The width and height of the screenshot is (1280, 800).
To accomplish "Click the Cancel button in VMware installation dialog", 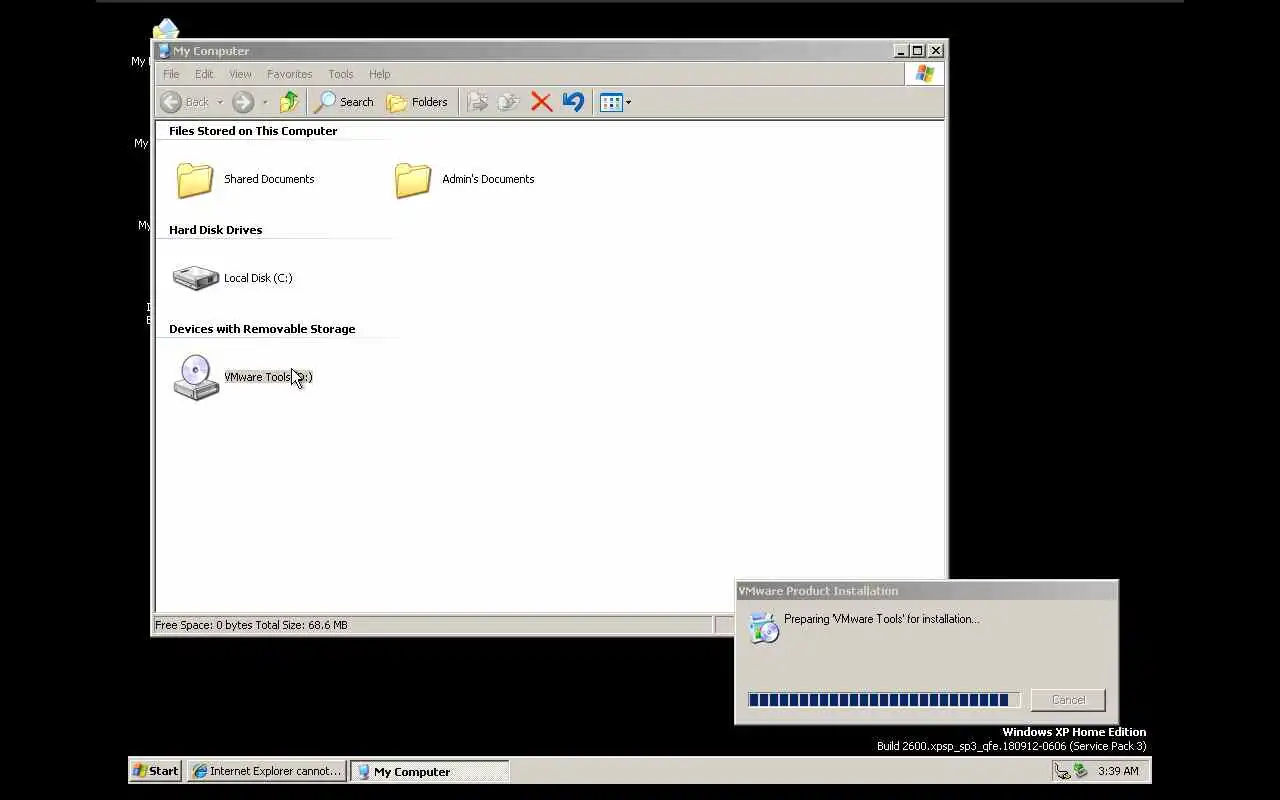I will coord(1068,700).
